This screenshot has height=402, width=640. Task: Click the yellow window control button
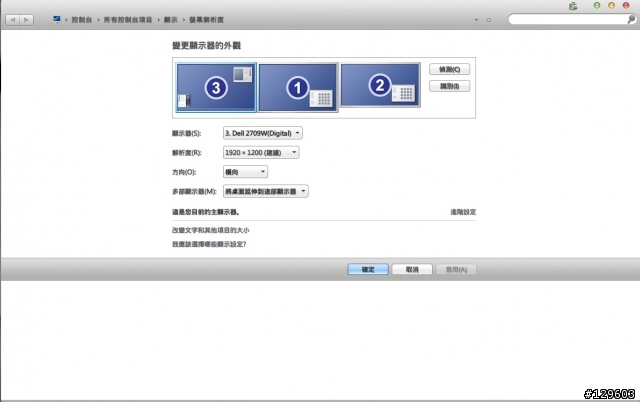click(611, 5)
